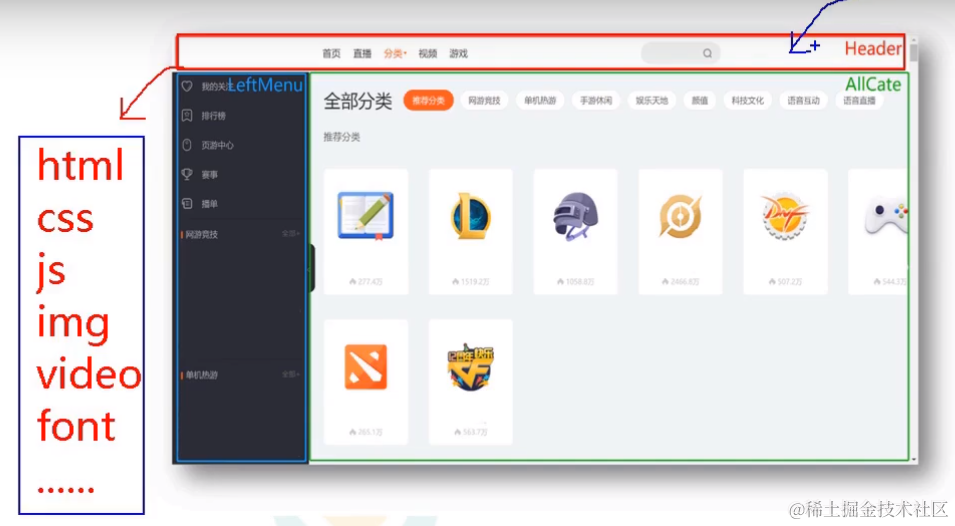Open 播单 label in left menu

pyautogui.click(x=210, y=204)
